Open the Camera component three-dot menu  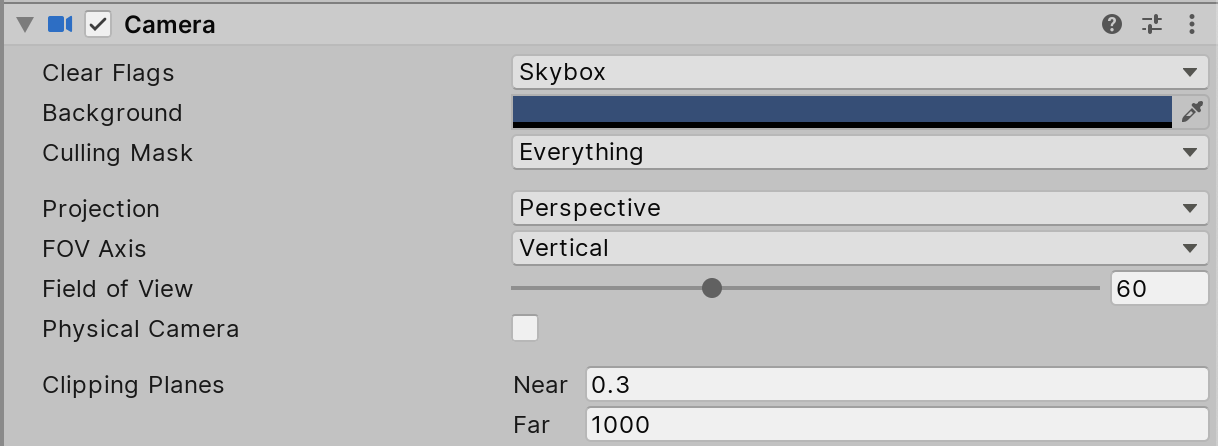pos(1191,24)
